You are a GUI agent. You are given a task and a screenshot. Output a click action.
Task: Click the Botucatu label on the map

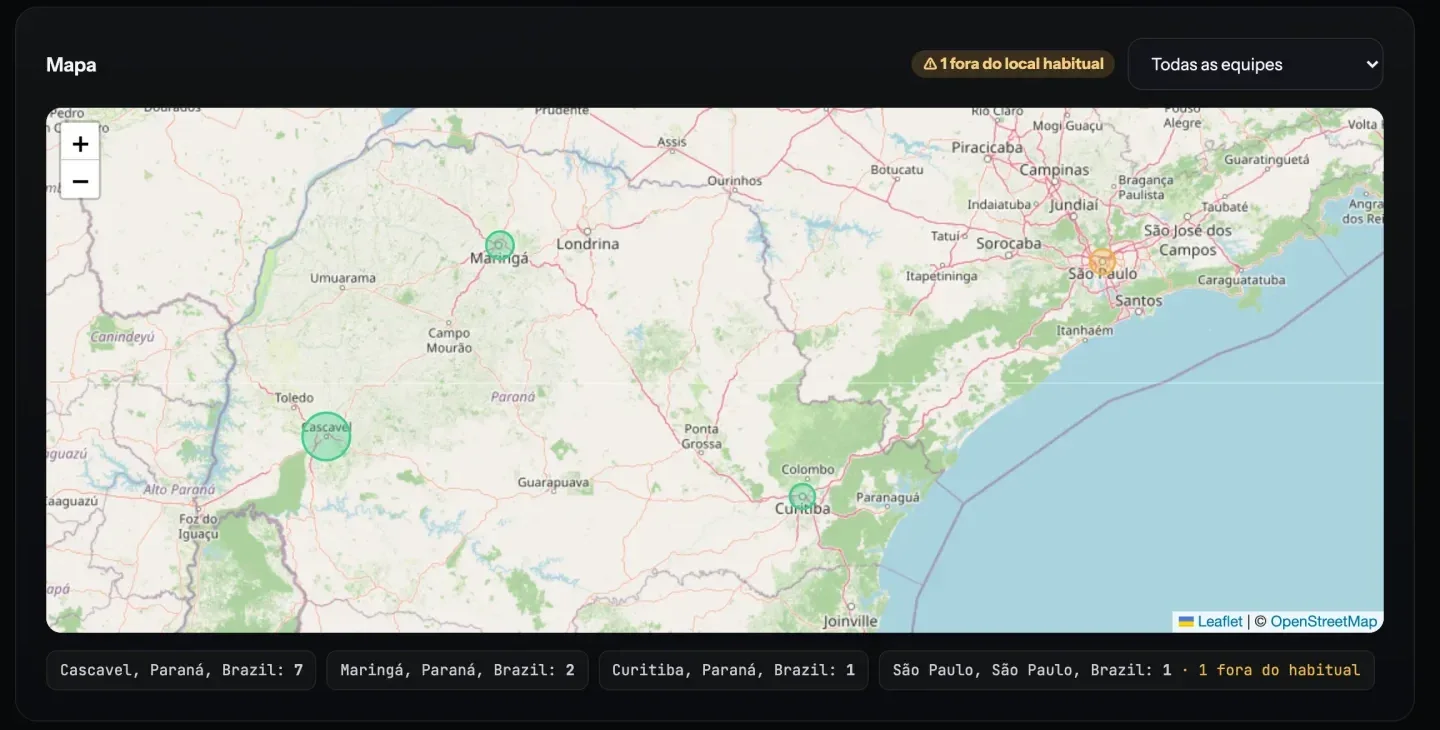coord(897,170)
